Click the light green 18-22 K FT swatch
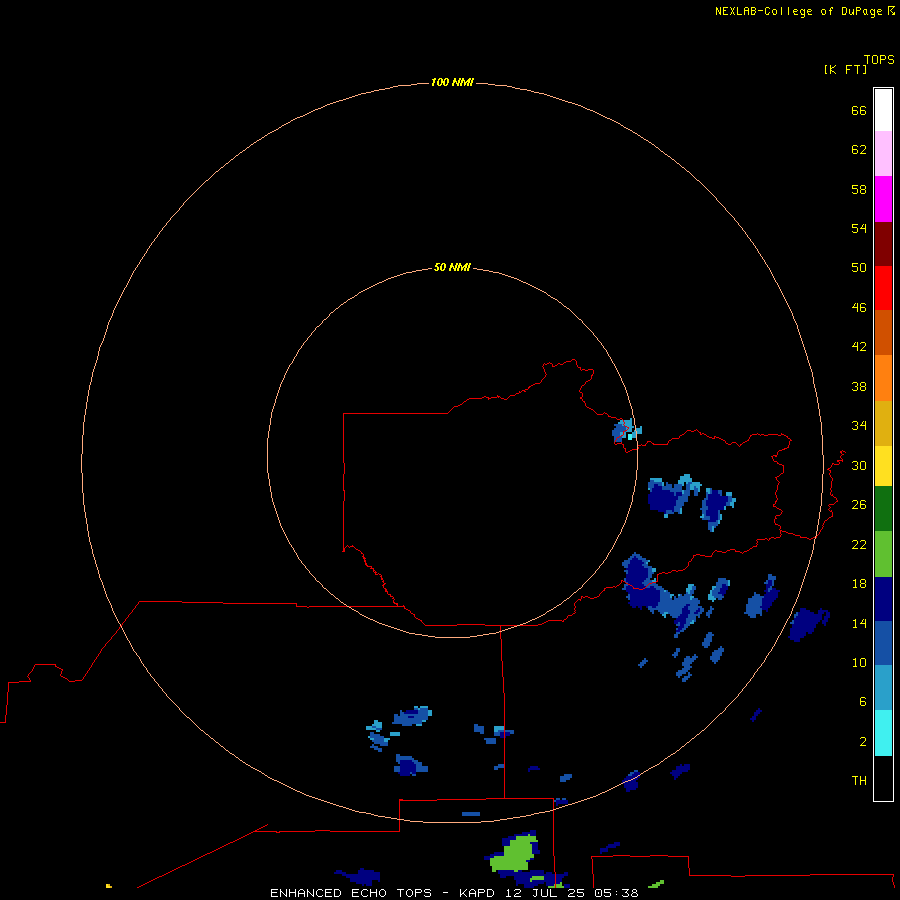Image resolution: width=900 pixels, height=900 pixels. coord(883,554)
